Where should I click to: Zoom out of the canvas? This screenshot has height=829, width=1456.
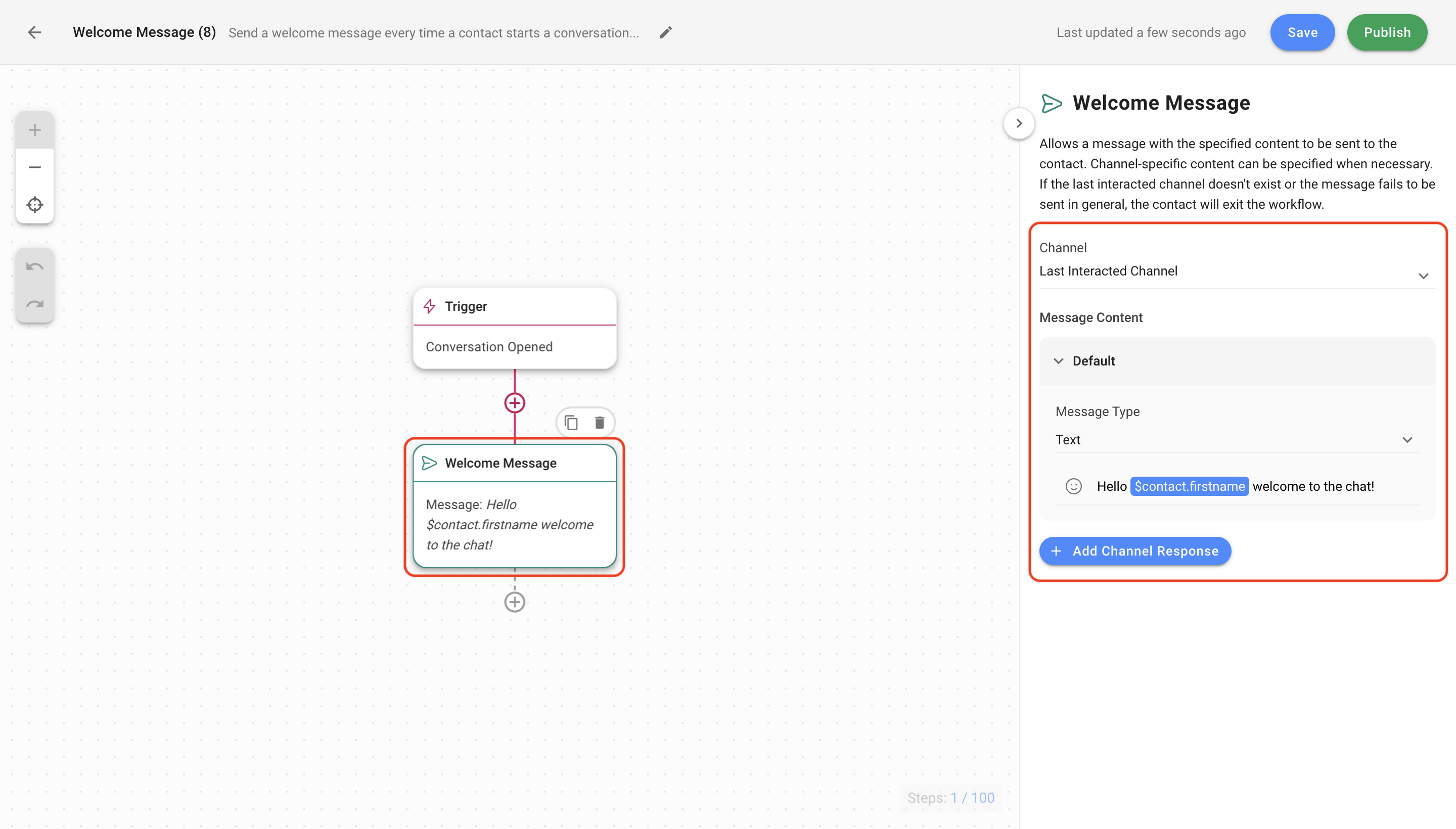point(35,167)
